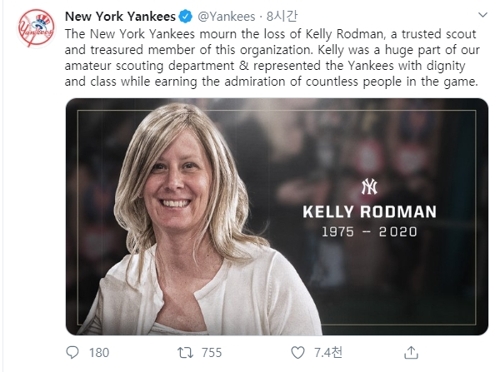
Task: Open the New York Yankees display name
Action: click(120, 16)
